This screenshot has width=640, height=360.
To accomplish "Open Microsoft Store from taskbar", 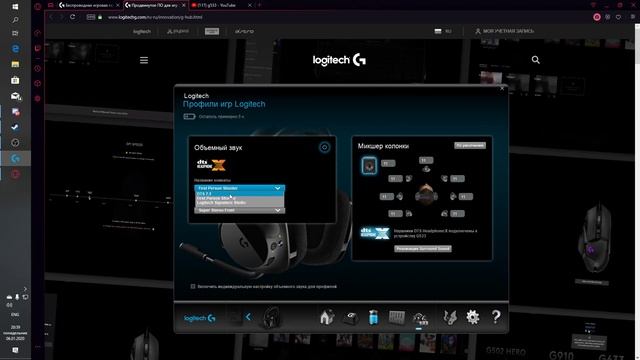I will click(15, 80).
